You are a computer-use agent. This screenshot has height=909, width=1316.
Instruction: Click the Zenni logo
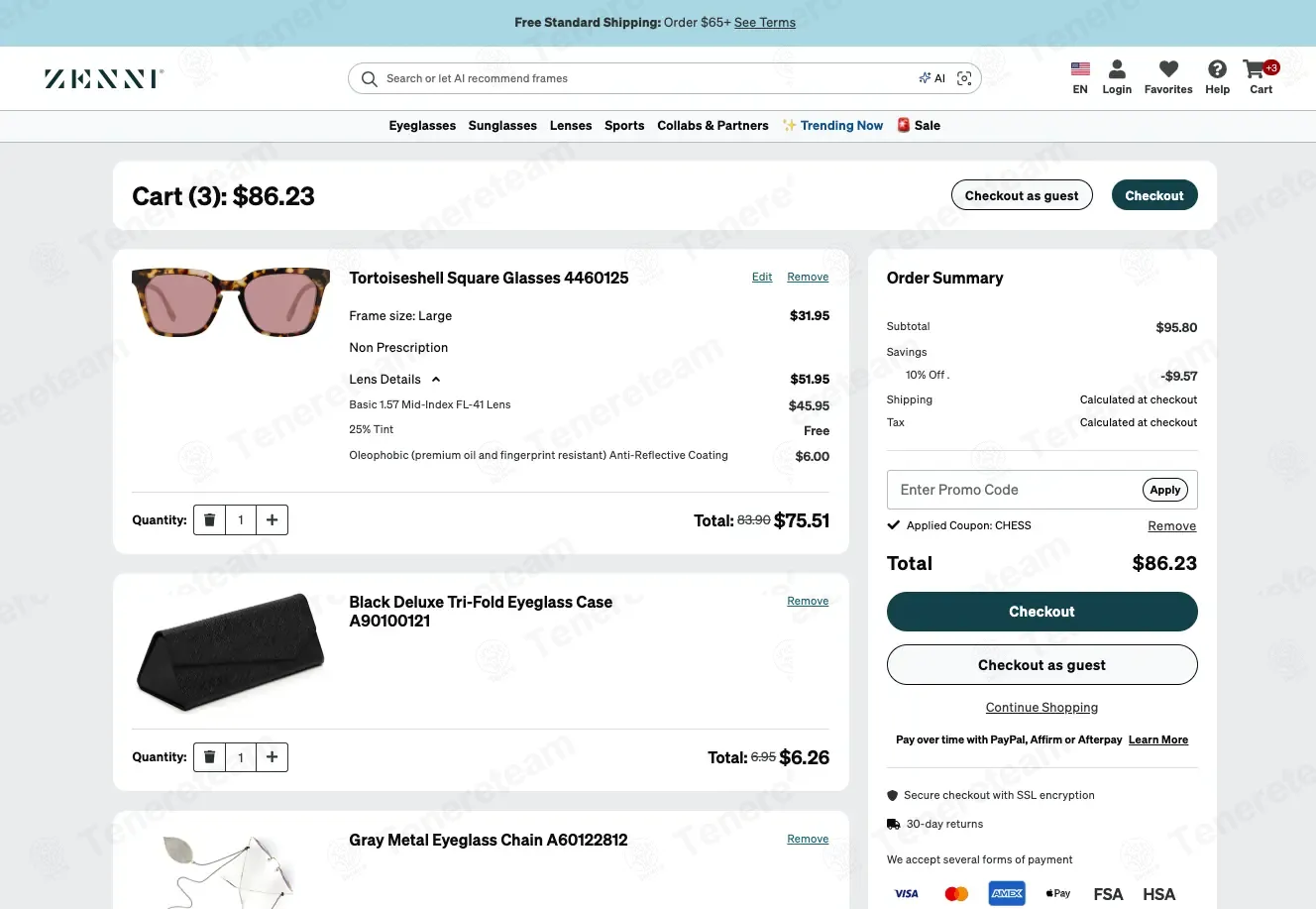pos(104,78)
